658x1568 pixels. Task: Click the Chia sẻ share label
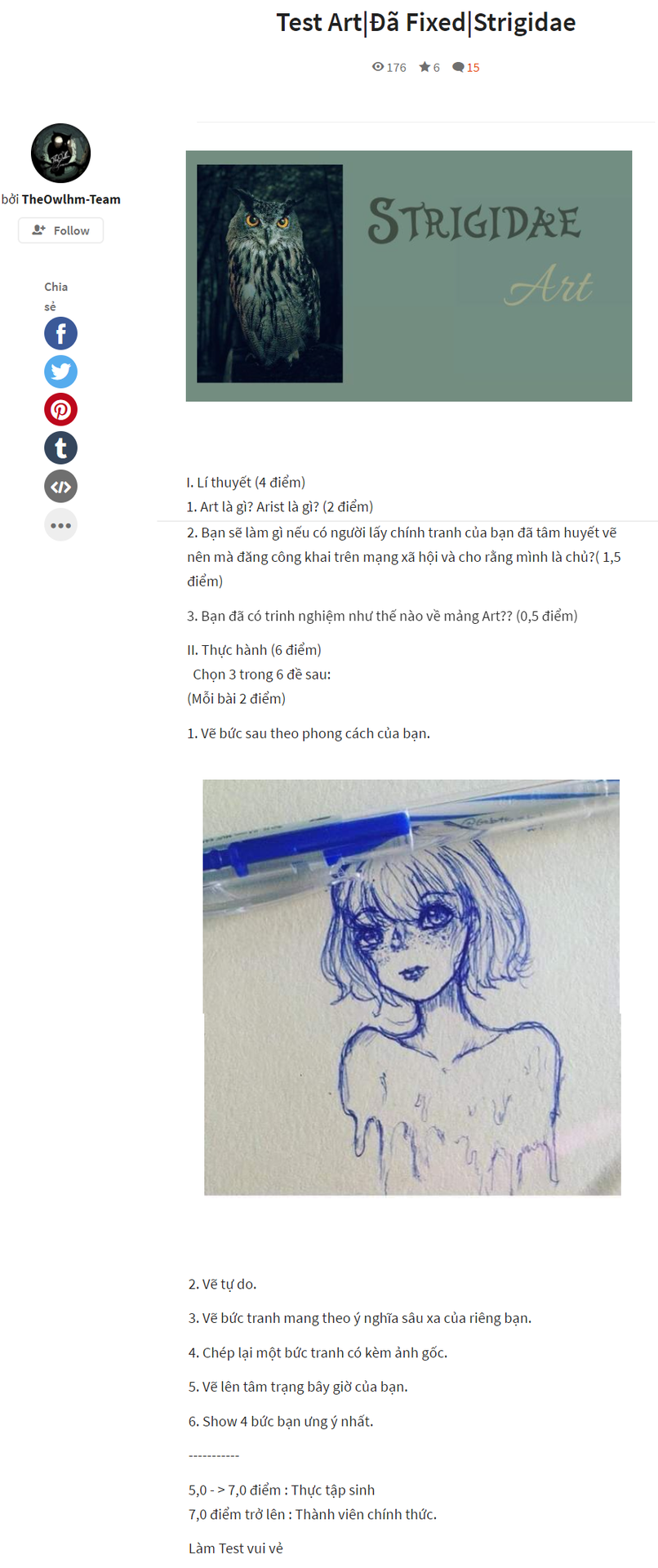[56, 296]
